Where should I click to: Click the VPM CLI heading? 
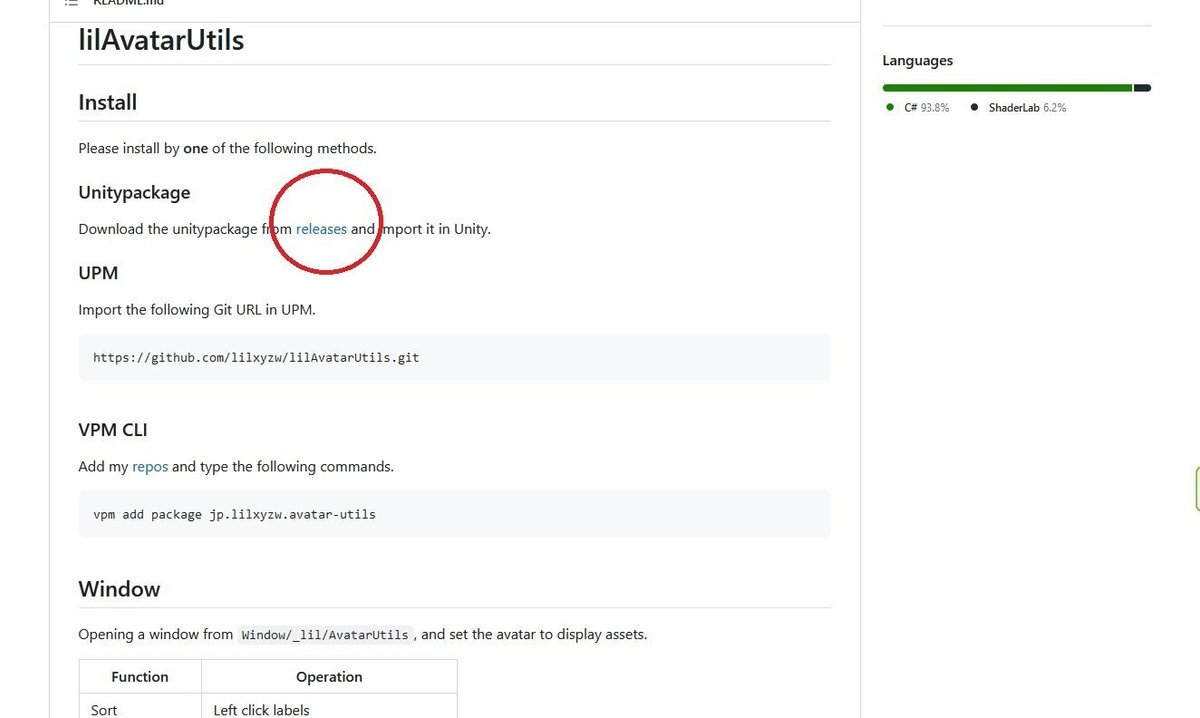tap(113, 430)
